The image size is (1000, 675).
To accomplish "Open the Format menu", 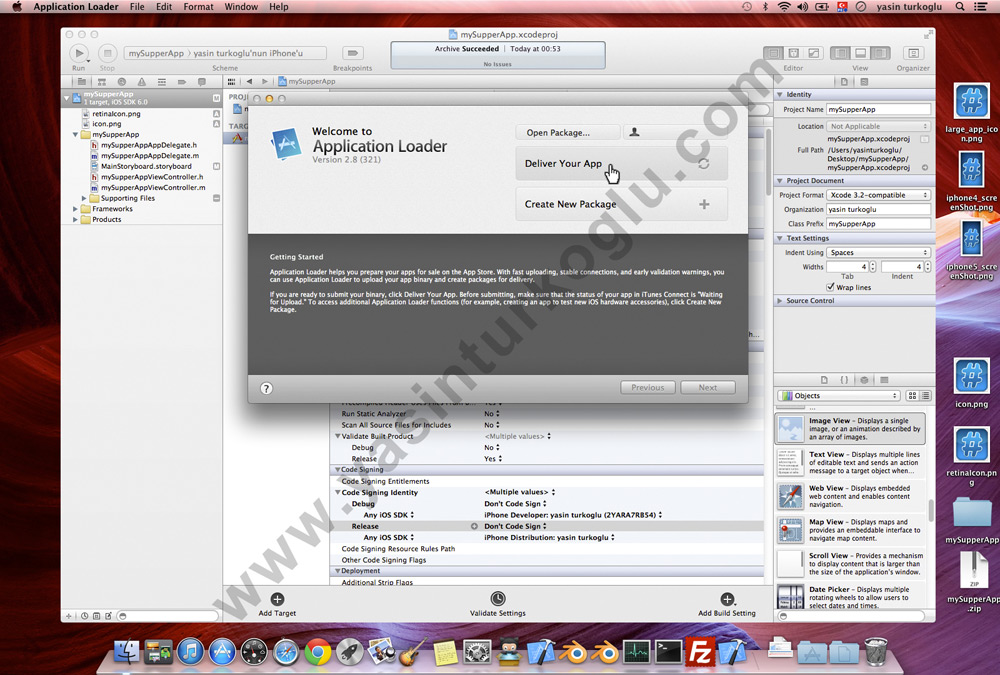I will point(198,7).
